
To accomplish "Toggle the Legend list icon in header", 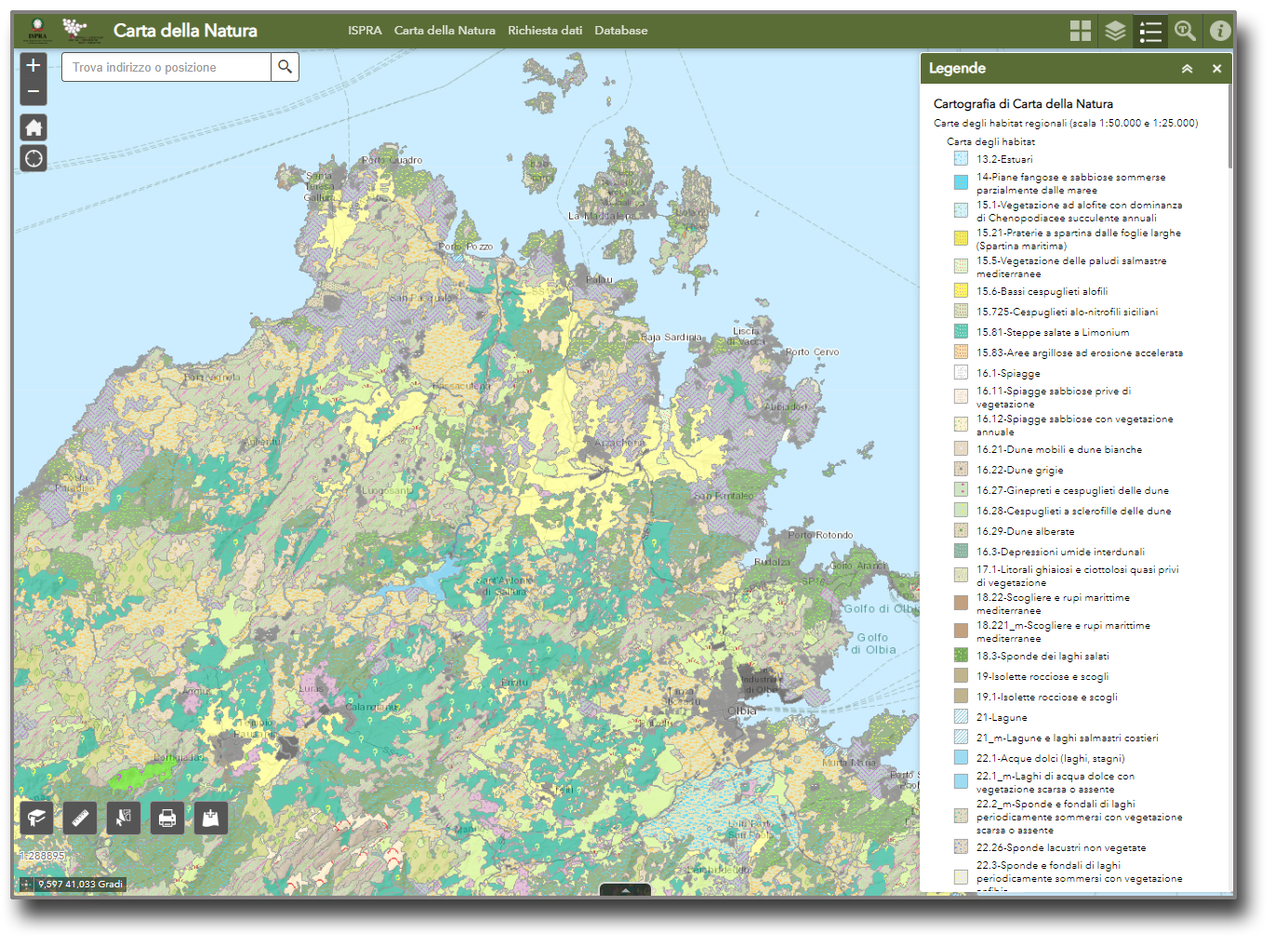I will pos(1150,31).
